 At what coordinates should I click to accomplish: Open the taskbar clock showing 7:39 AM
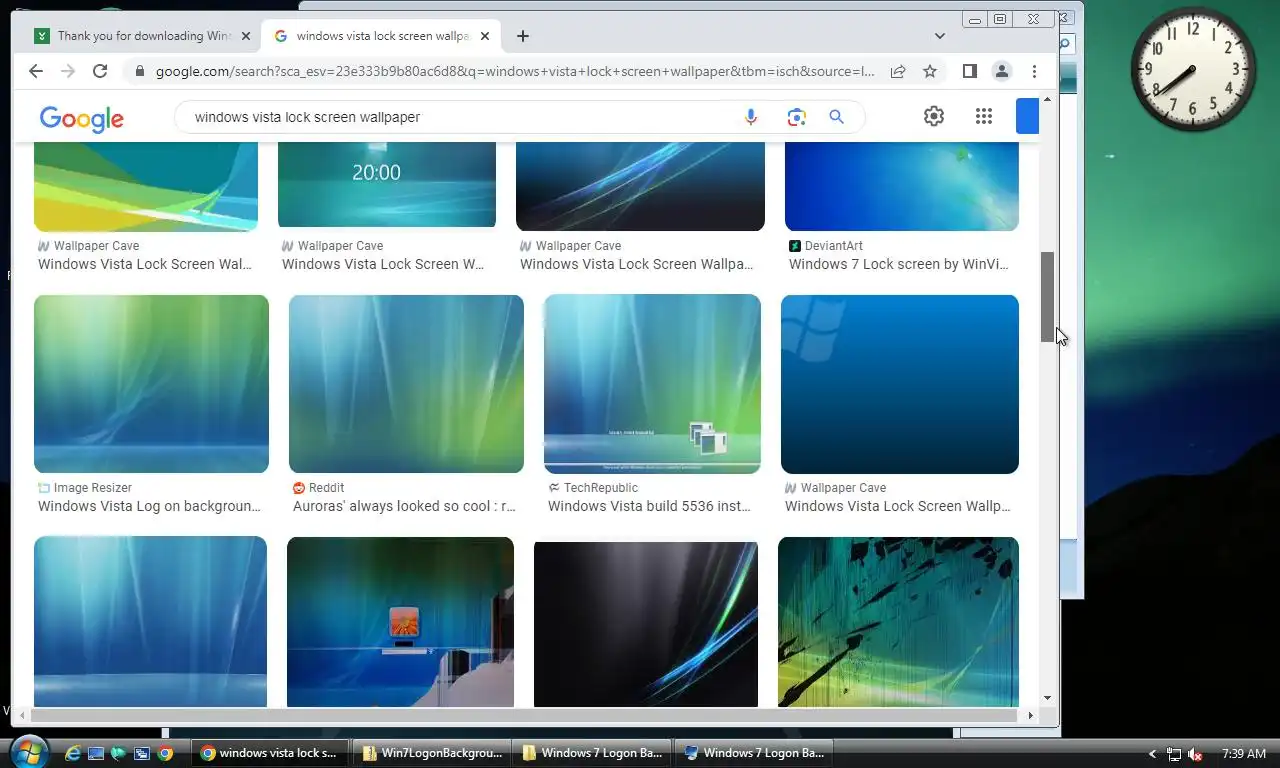(x=1244, y=754)
